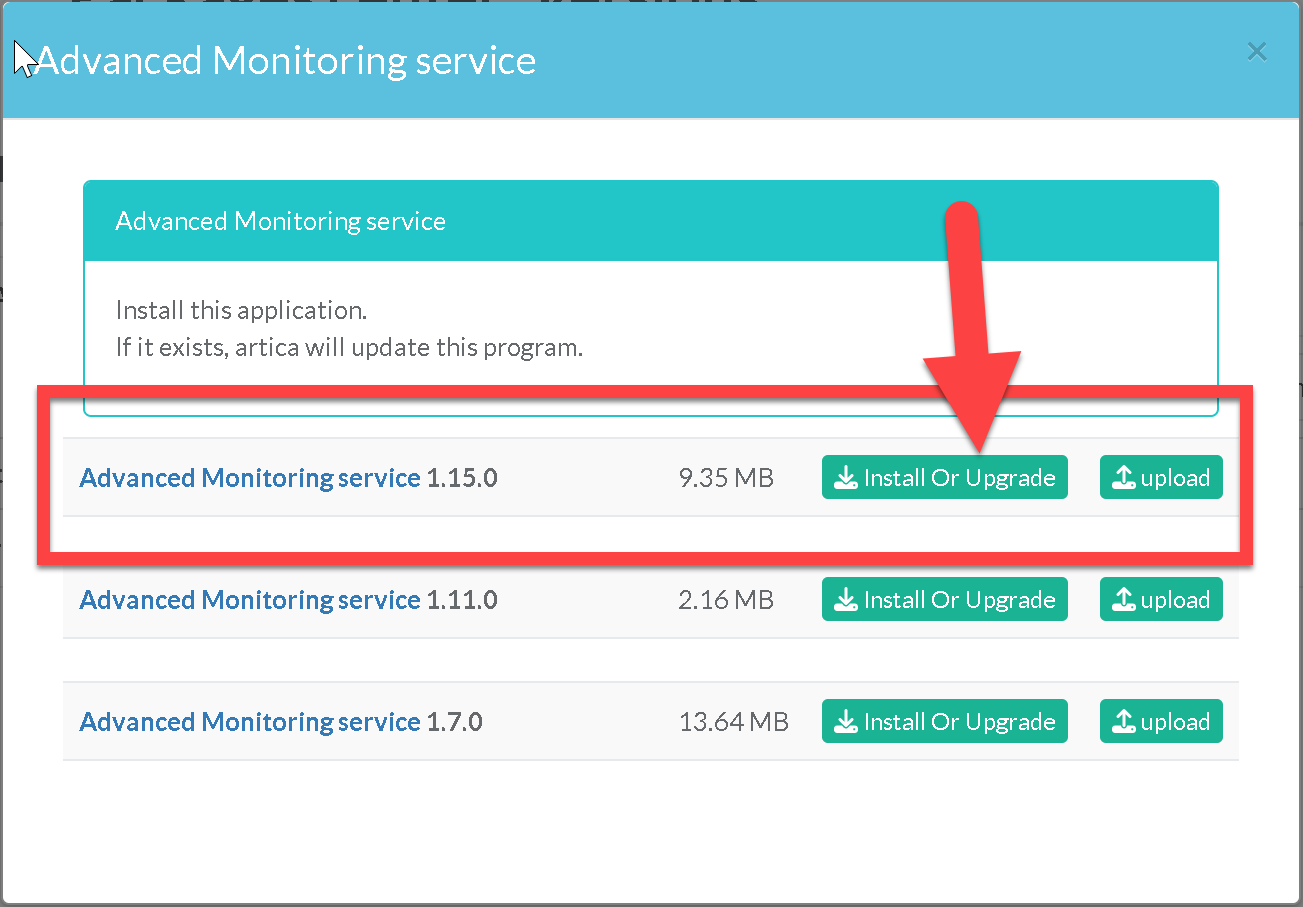This screenshot has width=1303, height=907.
Task: Select the 2.16 MB size label
Action: click(726, 600)
